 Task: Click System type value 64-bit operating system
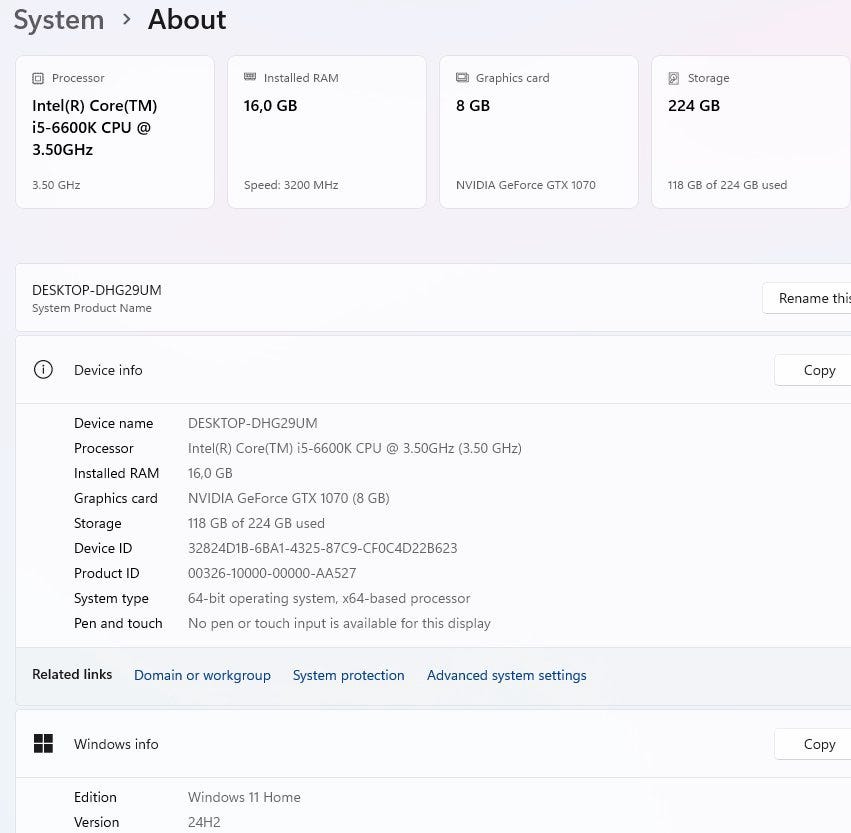tap(329, 598)
